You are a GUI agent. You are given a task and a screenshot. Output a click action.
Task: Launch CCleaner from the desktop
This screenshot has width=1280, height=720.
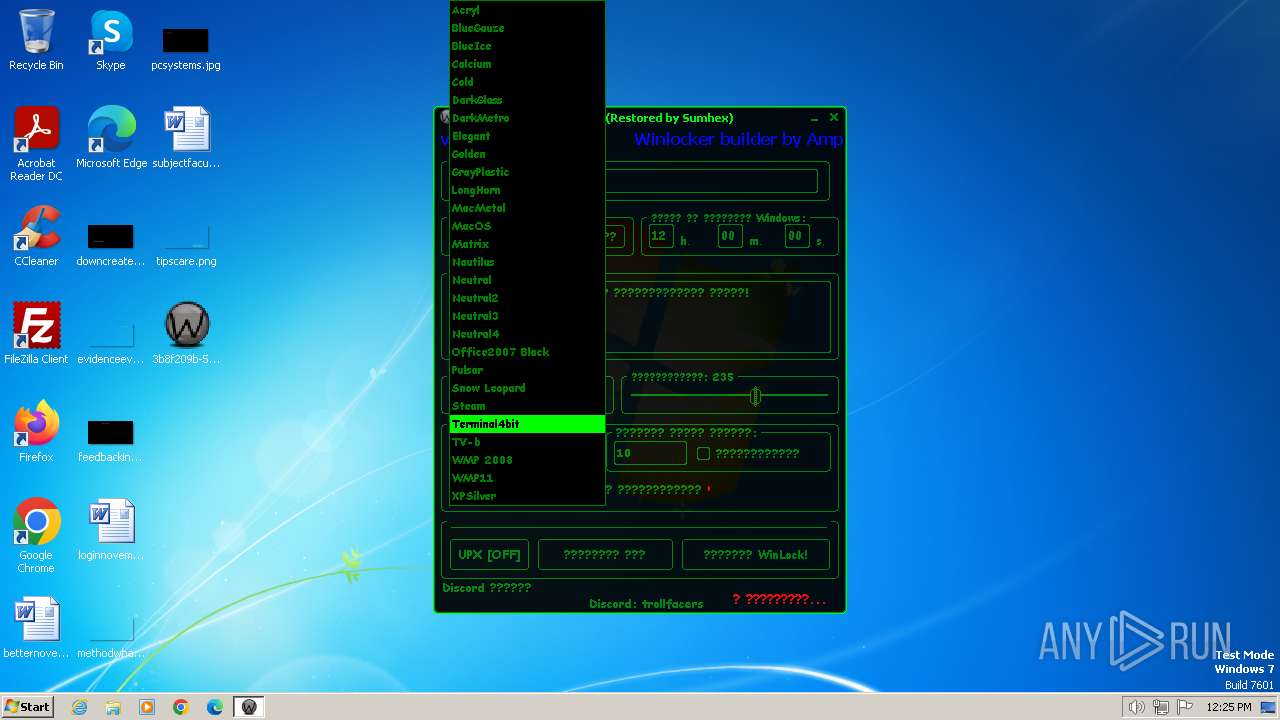pyautogui.click(x=36, y=236)
